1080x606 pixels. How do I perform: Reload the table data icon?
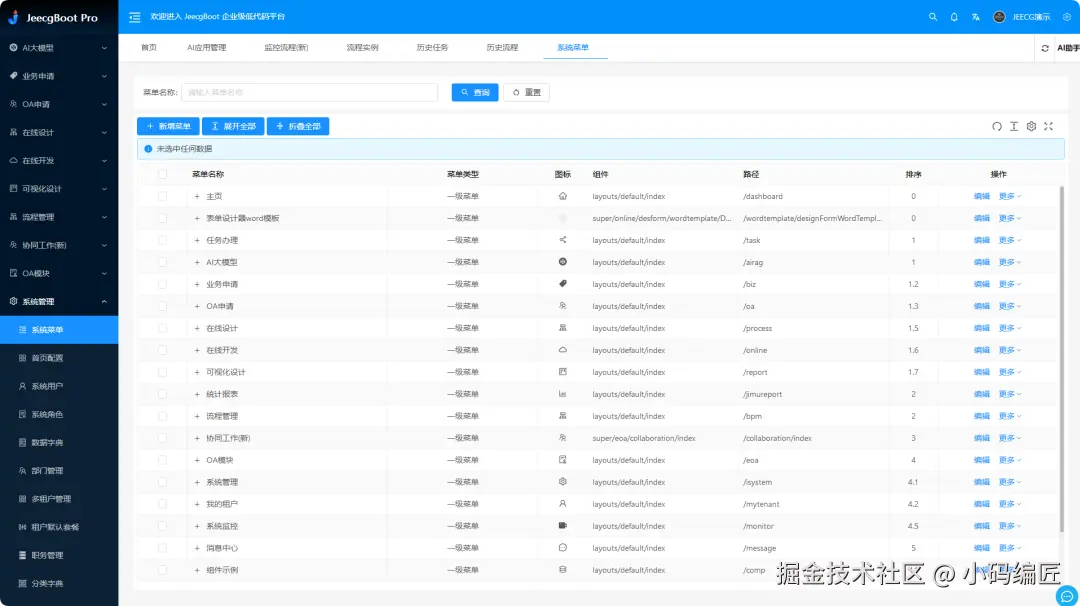click(997, 126)
